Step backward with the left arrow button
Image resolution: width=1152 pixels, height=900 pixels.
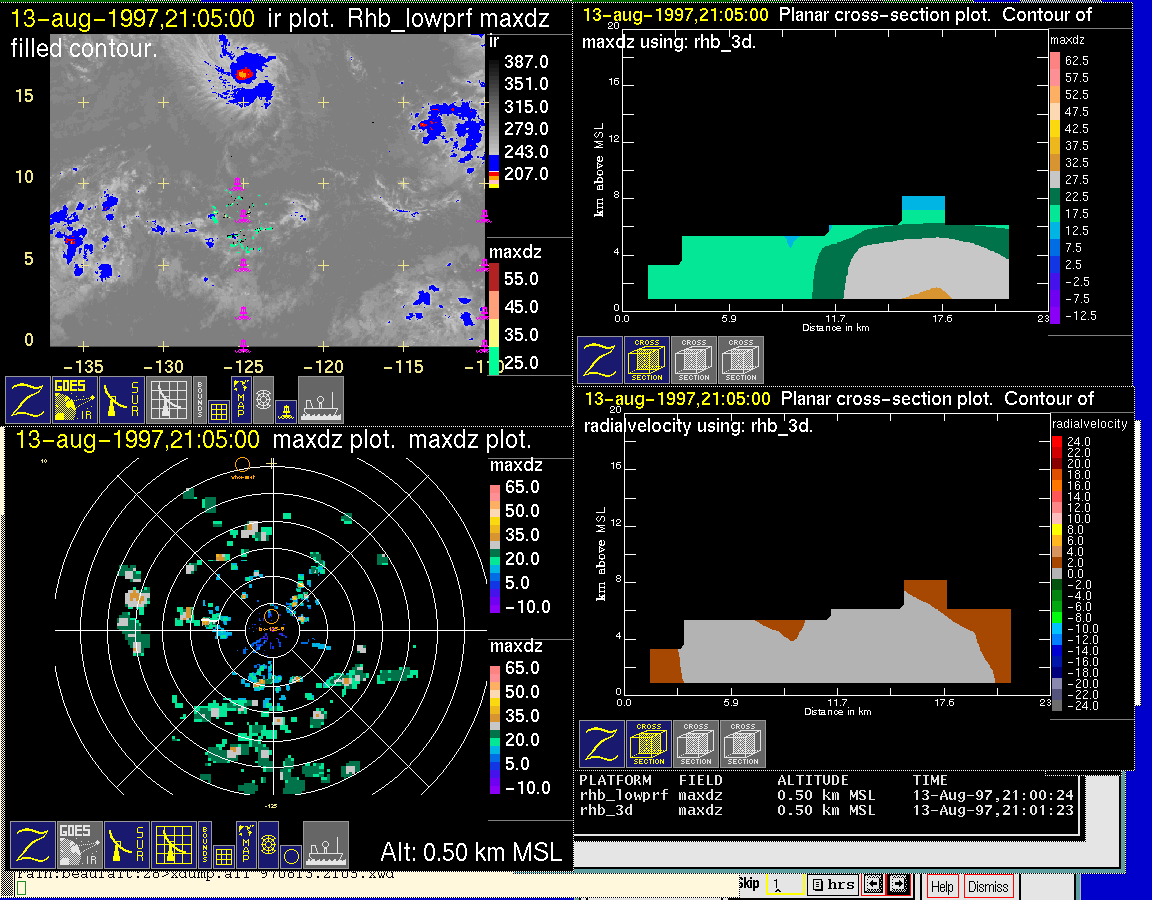click(872, 885)
